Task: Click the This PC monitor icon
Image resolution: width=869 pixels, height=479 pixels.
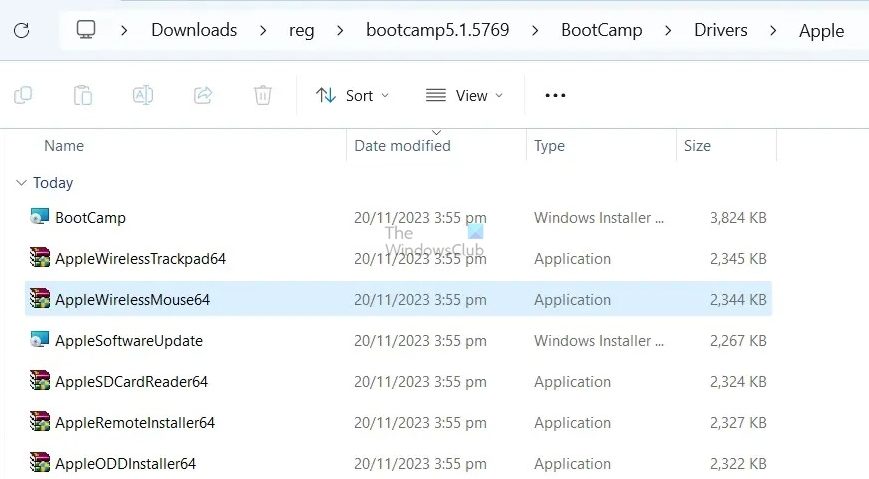Action: [x=87, y=30]
